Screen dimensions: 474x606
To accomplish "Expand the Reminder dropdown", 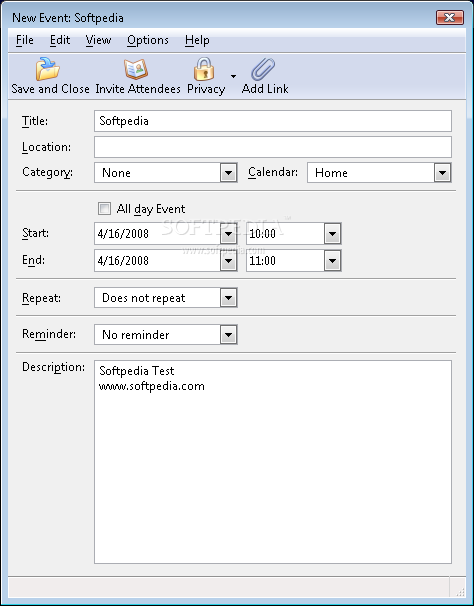I will click(165, 334).
